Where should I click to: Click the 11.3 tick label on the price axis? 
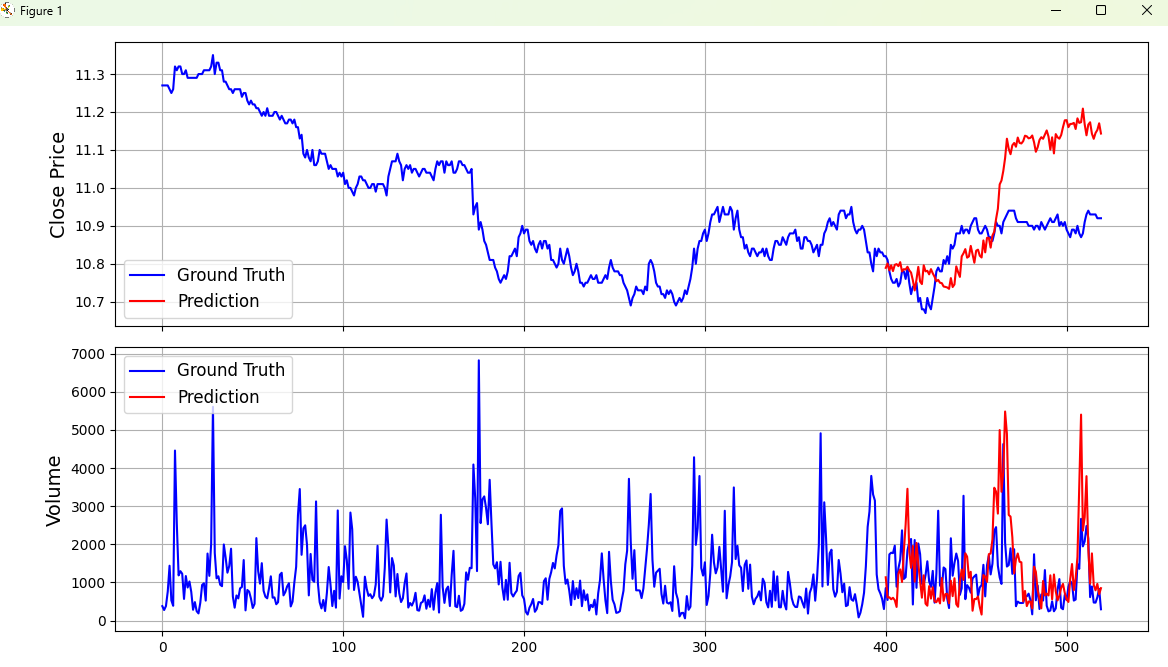90,75
